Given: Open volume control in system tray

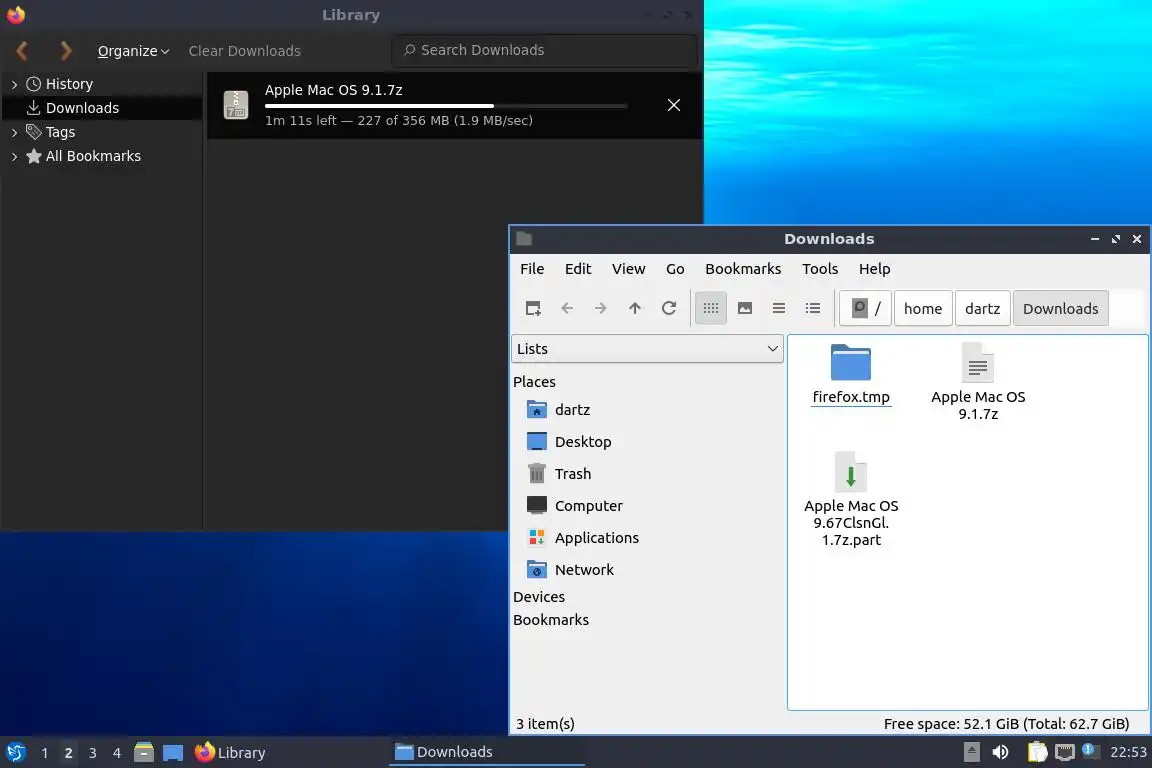Looking at the screenshot, I should tap(1000, 752).
